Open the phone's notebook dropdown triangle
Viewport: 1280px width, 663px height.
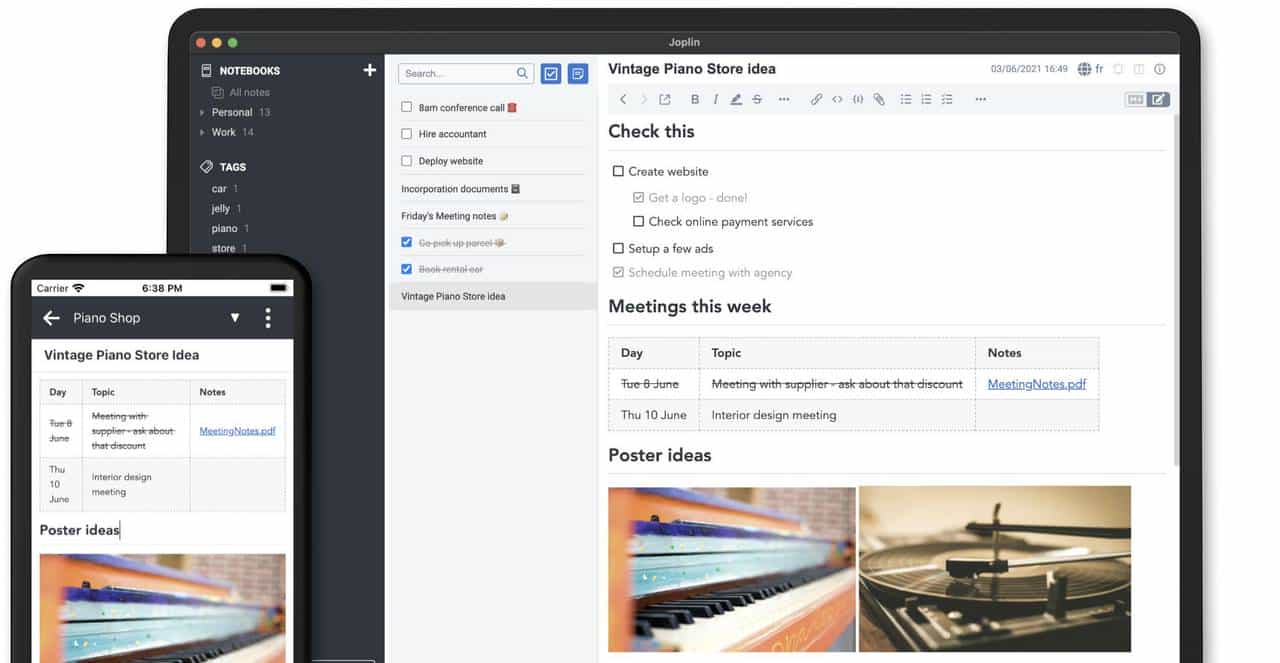[235, 318]
